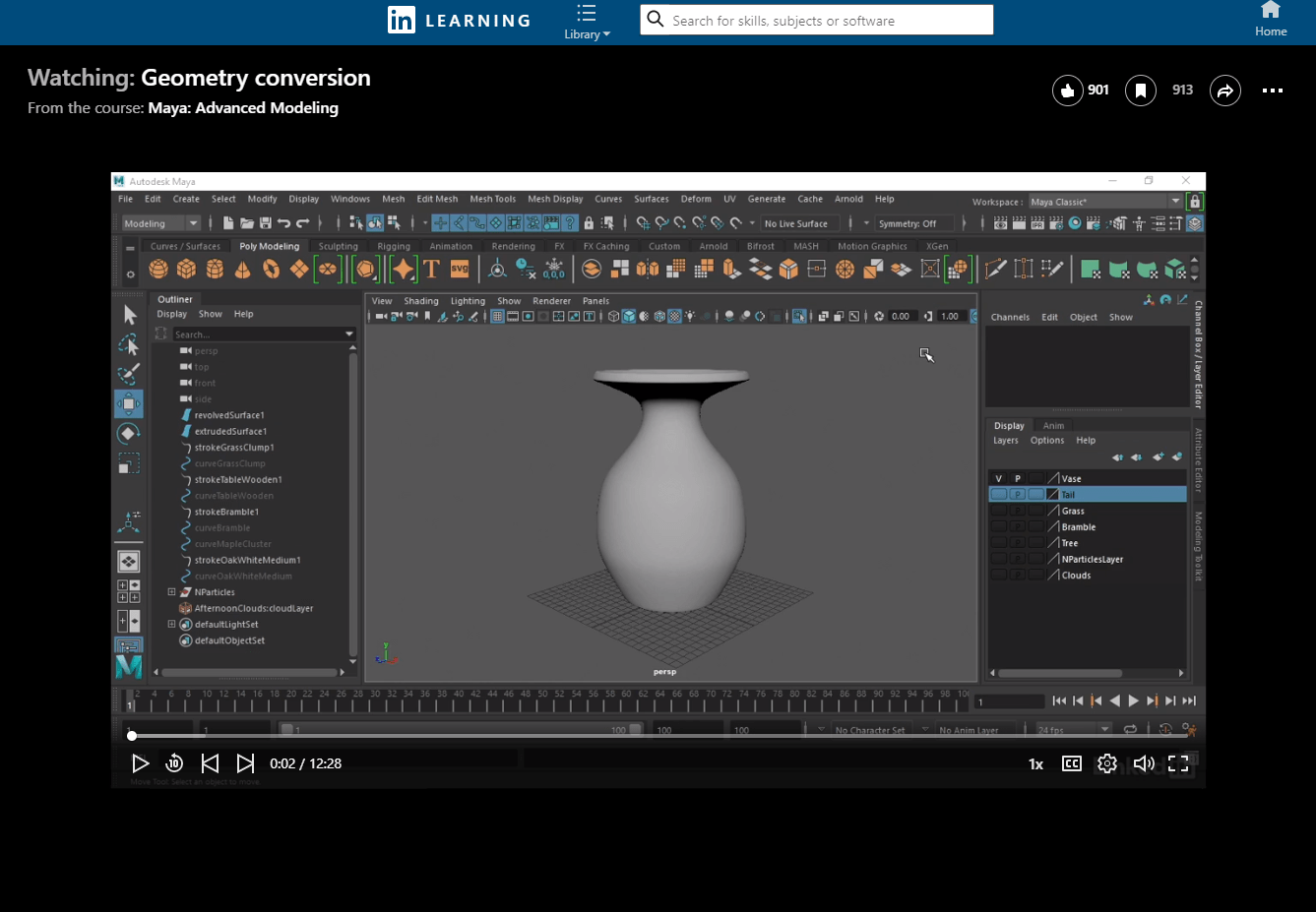
Task: Click the Open Scene folder icon
Action: tap(247, 223)
